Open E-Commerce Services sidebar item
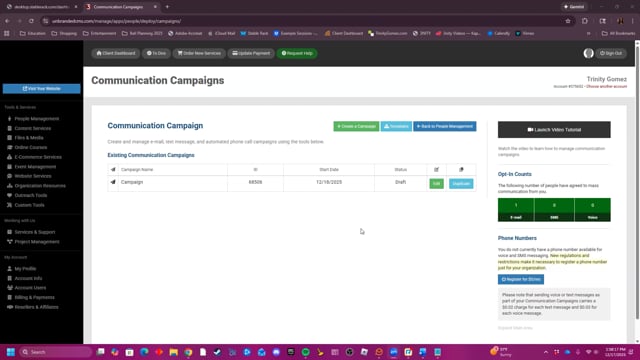640x360 pixels. tap(38, 157)
